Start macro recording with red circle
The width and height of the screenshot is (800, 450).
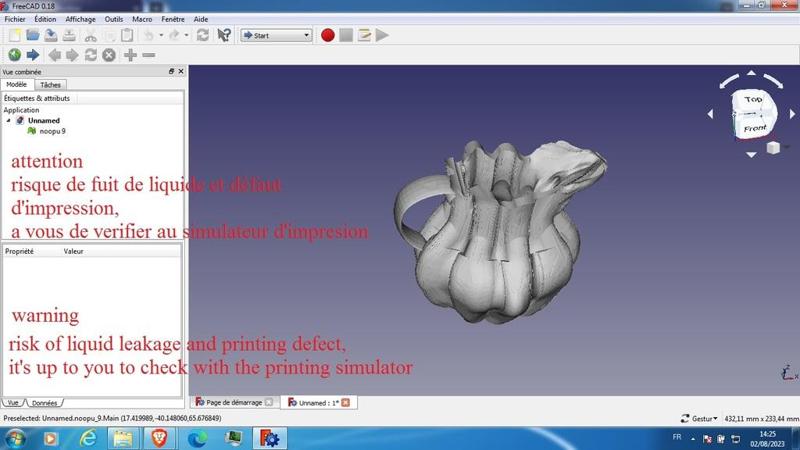[328, 35]
